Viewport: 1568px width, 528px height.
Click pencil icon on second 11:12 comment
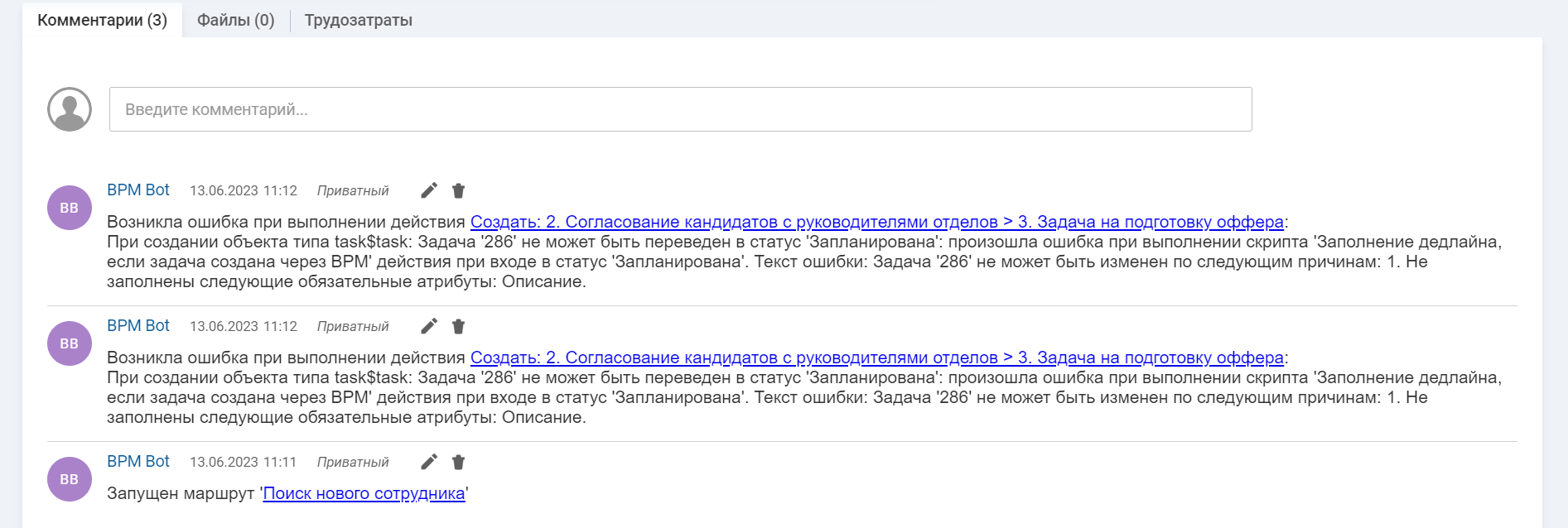point(428,326)
